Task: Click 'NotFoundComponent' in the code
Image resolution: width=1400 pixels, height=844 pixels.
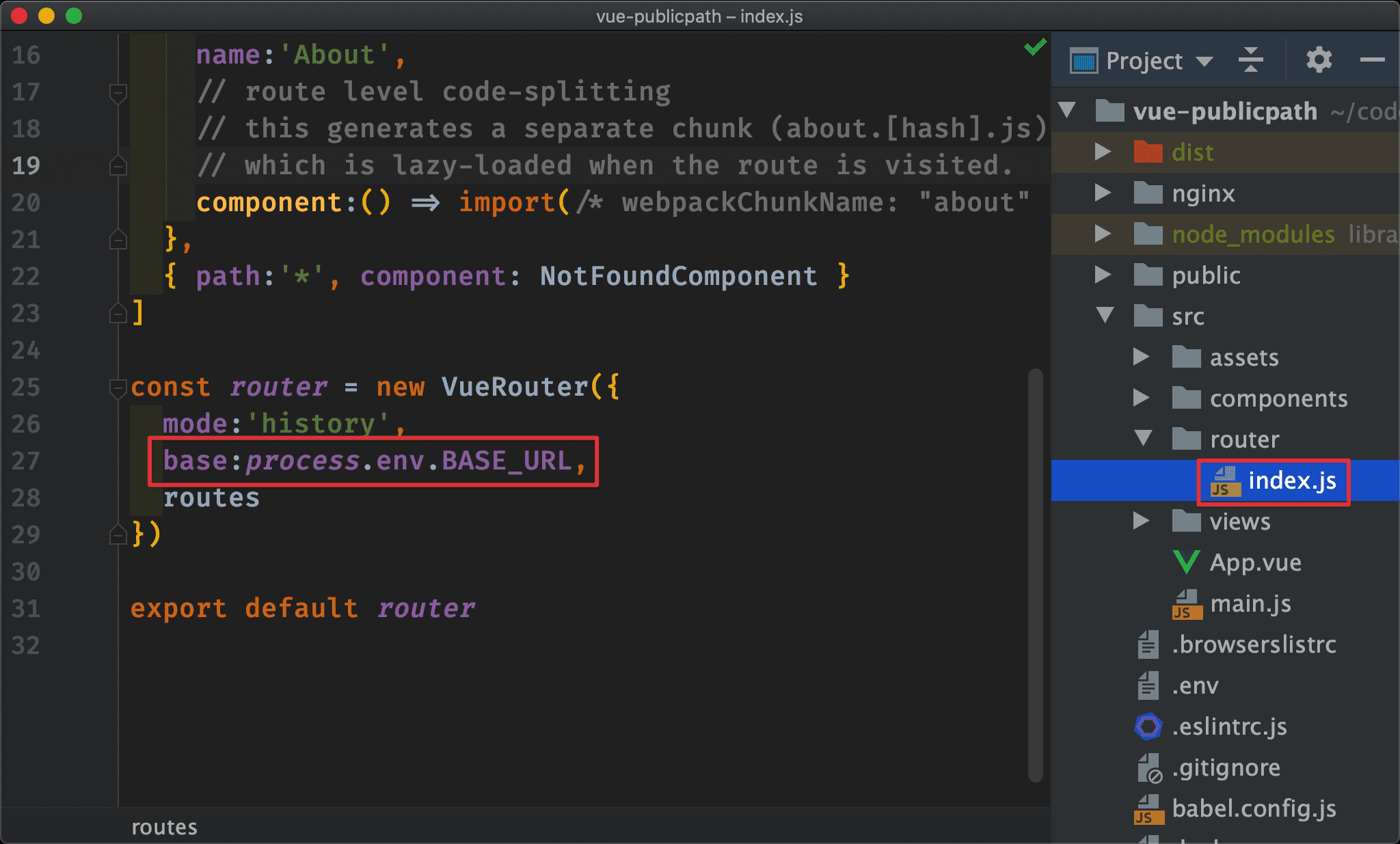Action: pos(678,276)
